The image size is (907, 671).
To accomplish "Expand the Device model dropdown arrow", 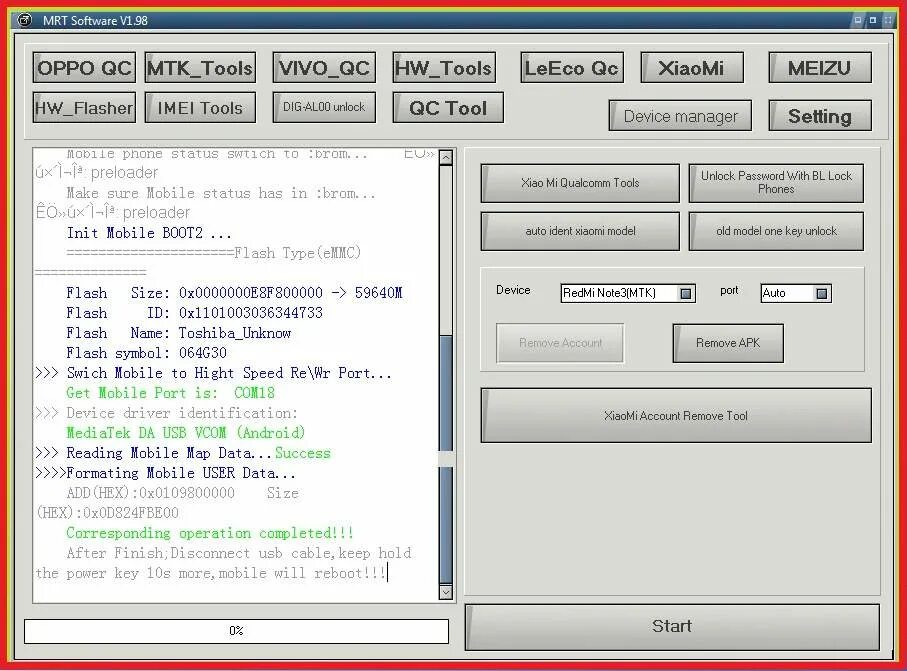I will pyautogui.click(x=685, y=293).
